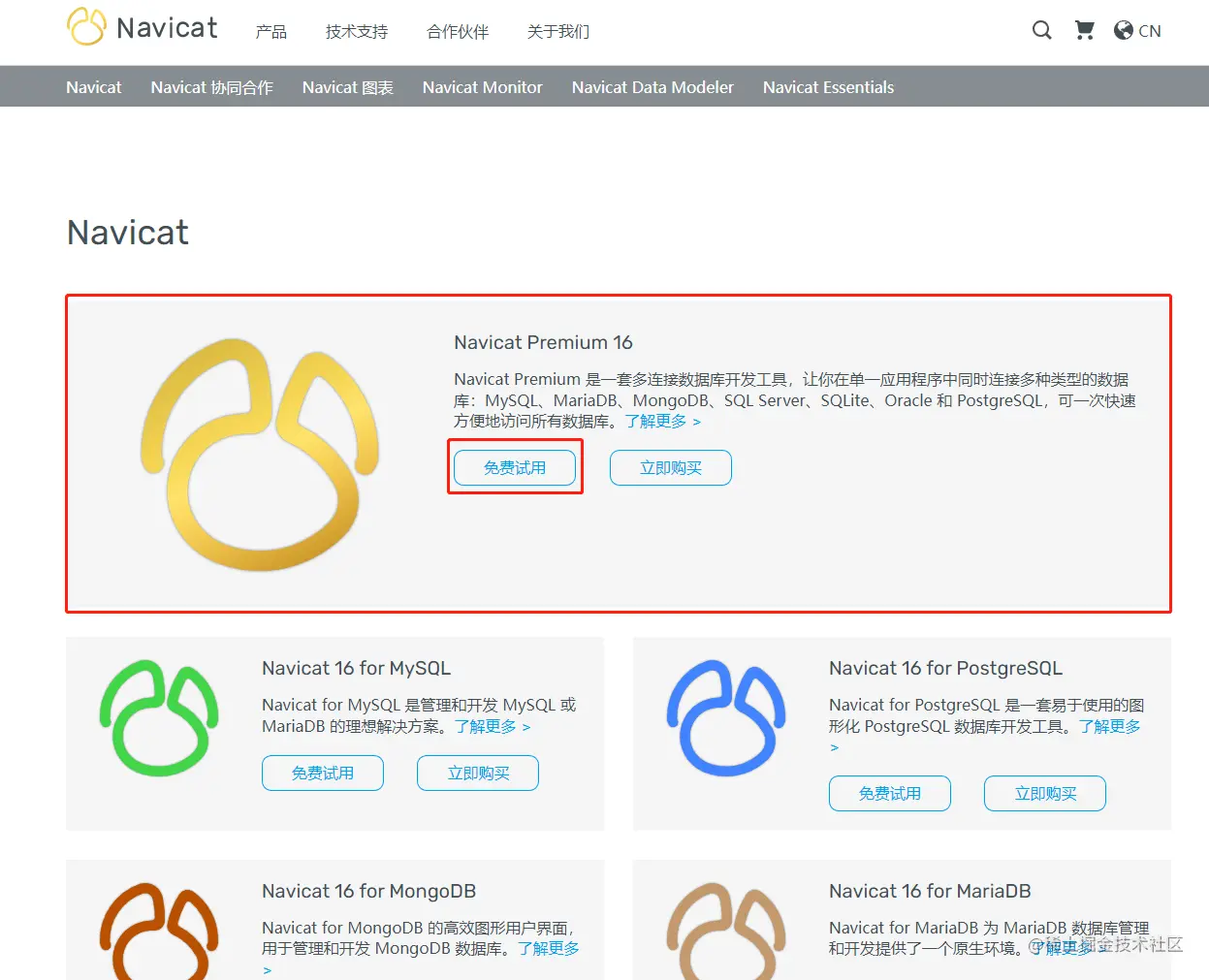Screen dimensions: 1209x980
Task: Open the shopping cart icon
Action: coord(1085,30)
